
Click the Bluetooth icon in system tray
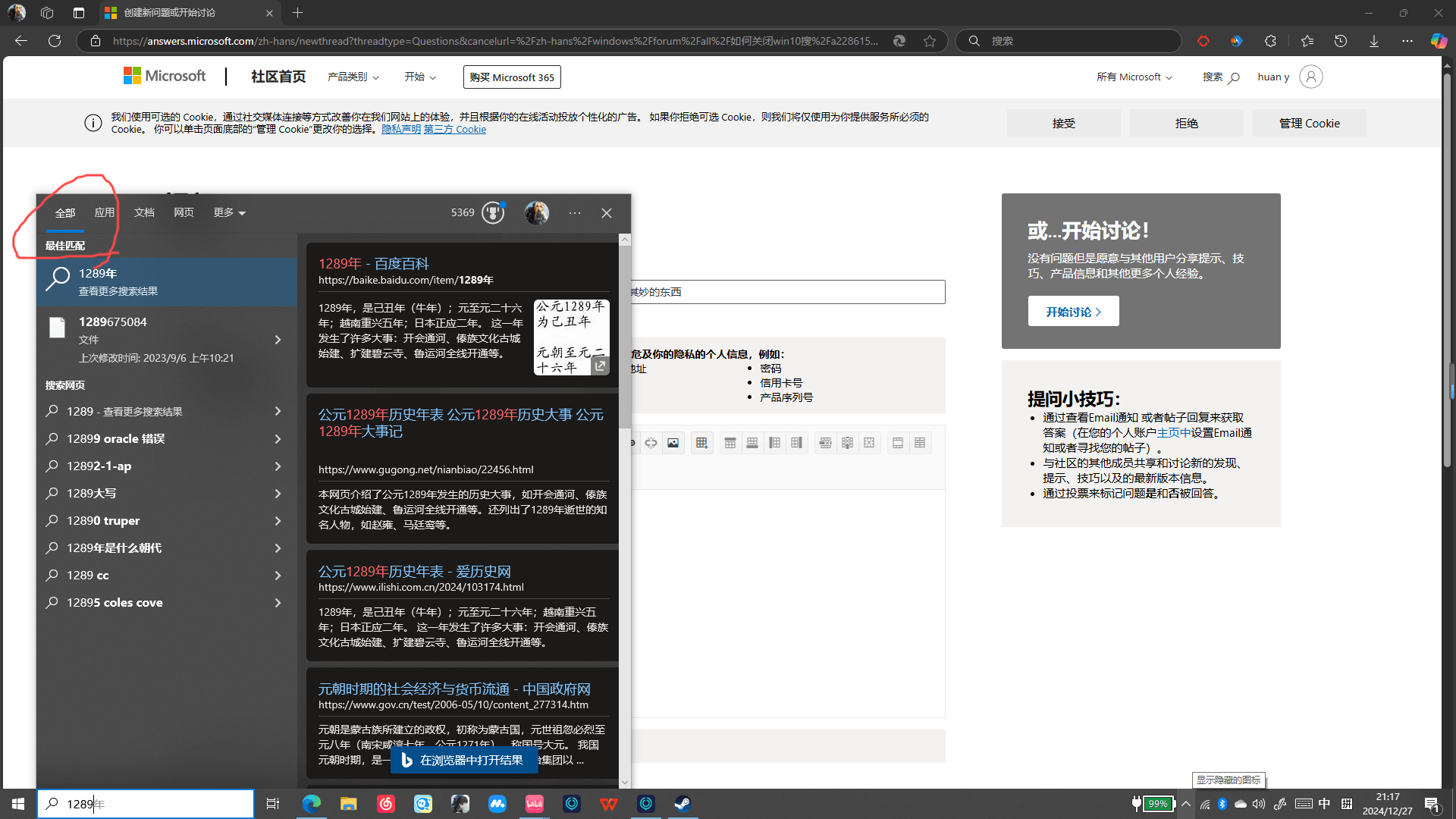pyautogui.click(x=1222, y=804)
